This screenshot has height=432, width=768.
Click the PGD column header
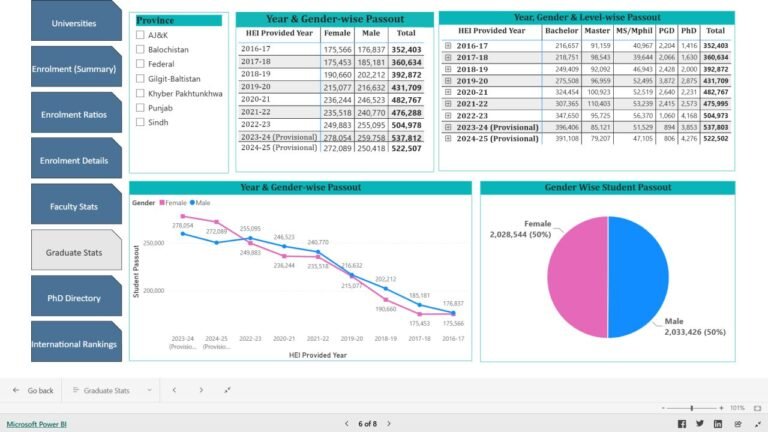[x=666, y=30]
